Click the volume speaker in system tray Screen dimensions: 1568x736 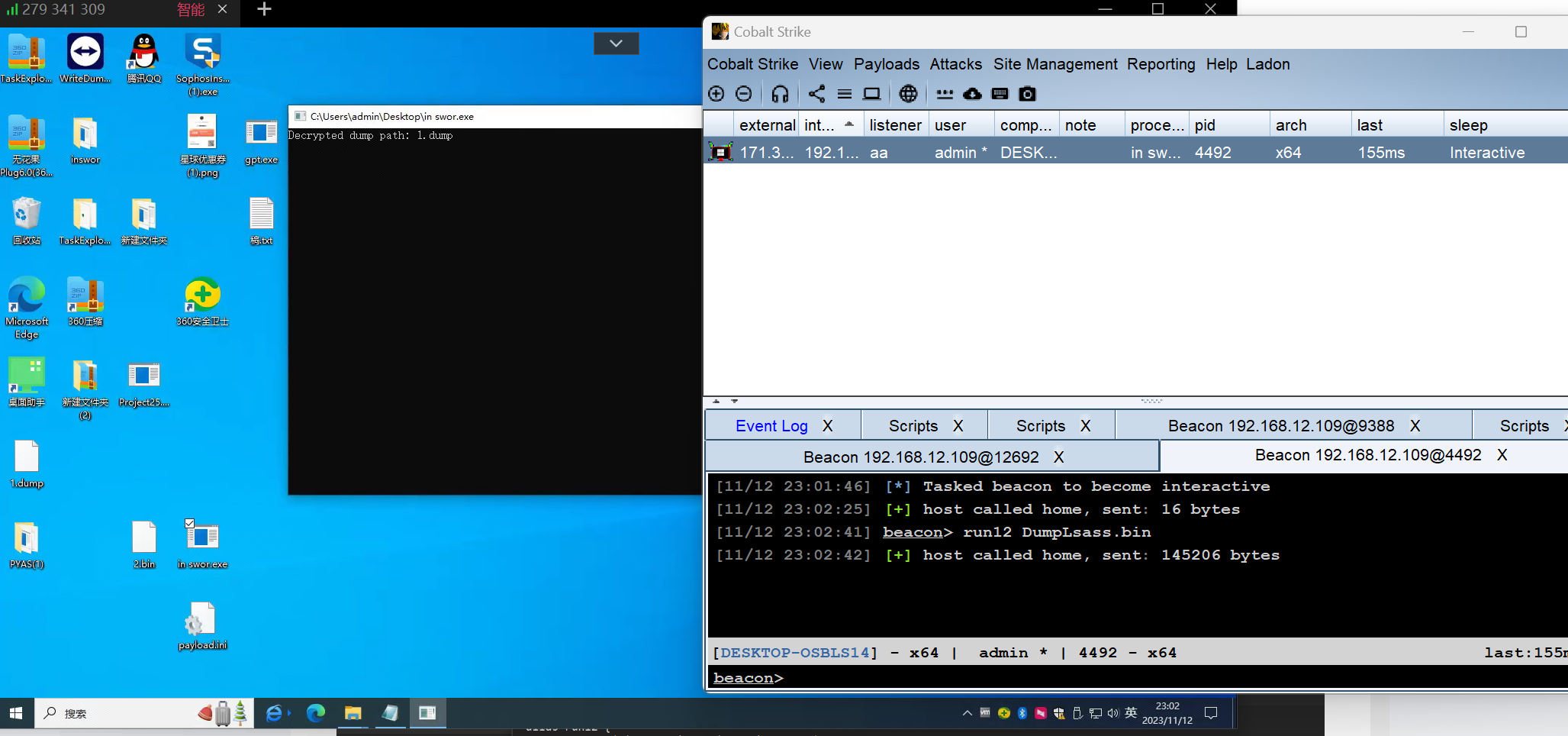click(x=1112, y=712)
